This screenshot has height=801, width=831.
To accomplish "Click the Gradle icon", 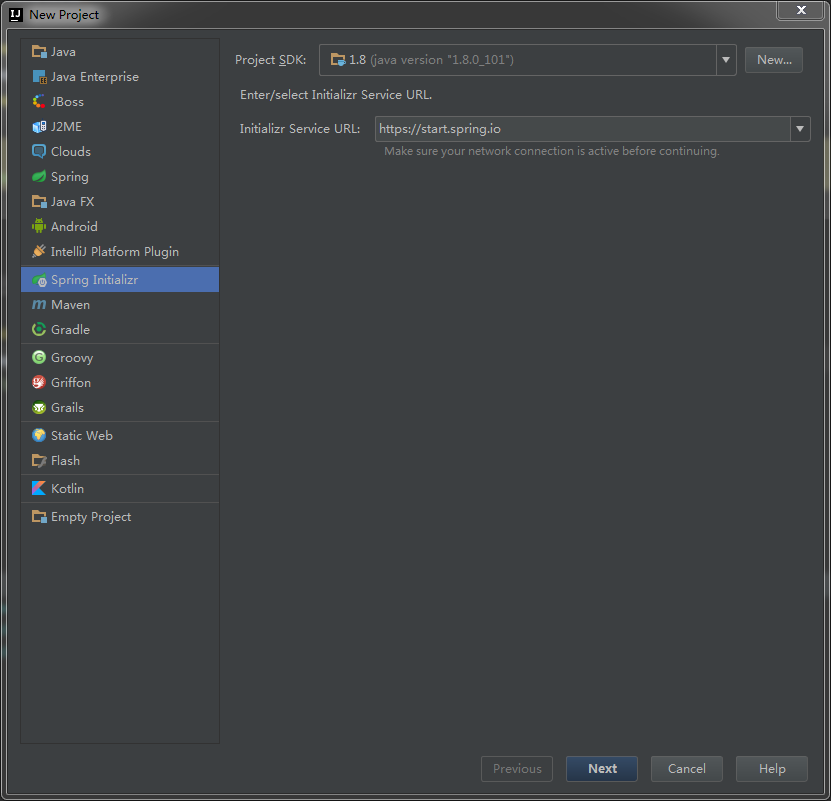I will coord(39,329).
